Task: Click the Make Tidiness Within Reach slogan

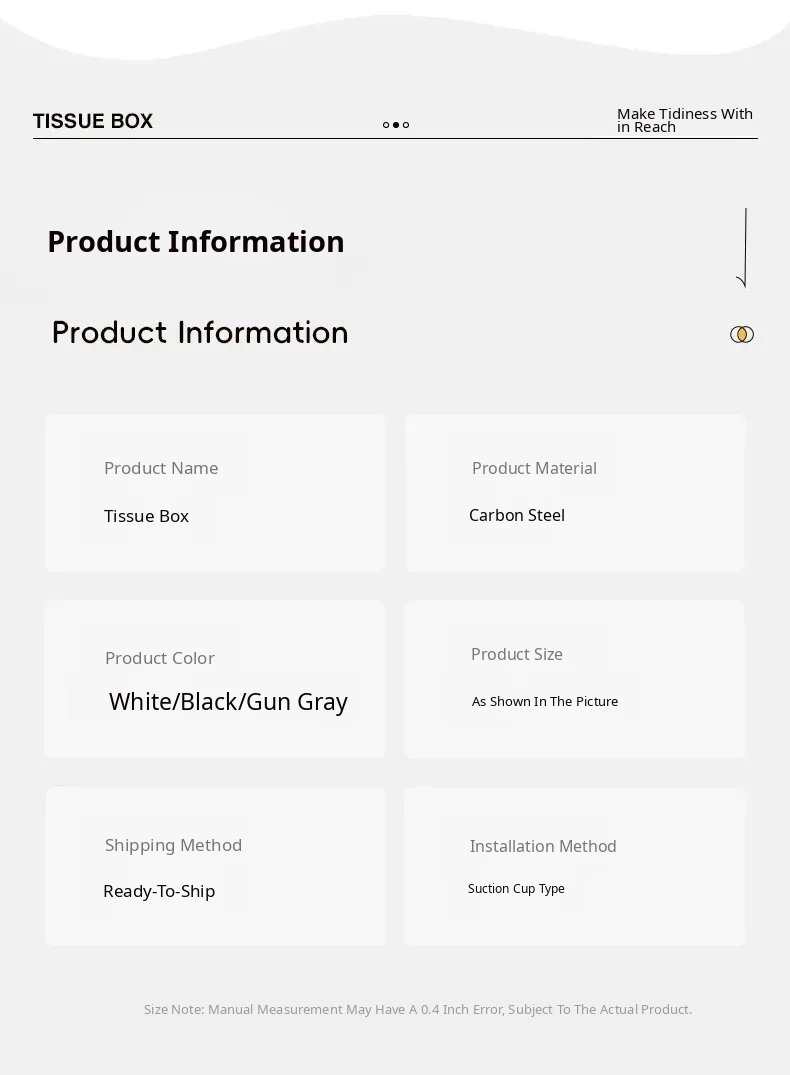Action: coord(685,120)
